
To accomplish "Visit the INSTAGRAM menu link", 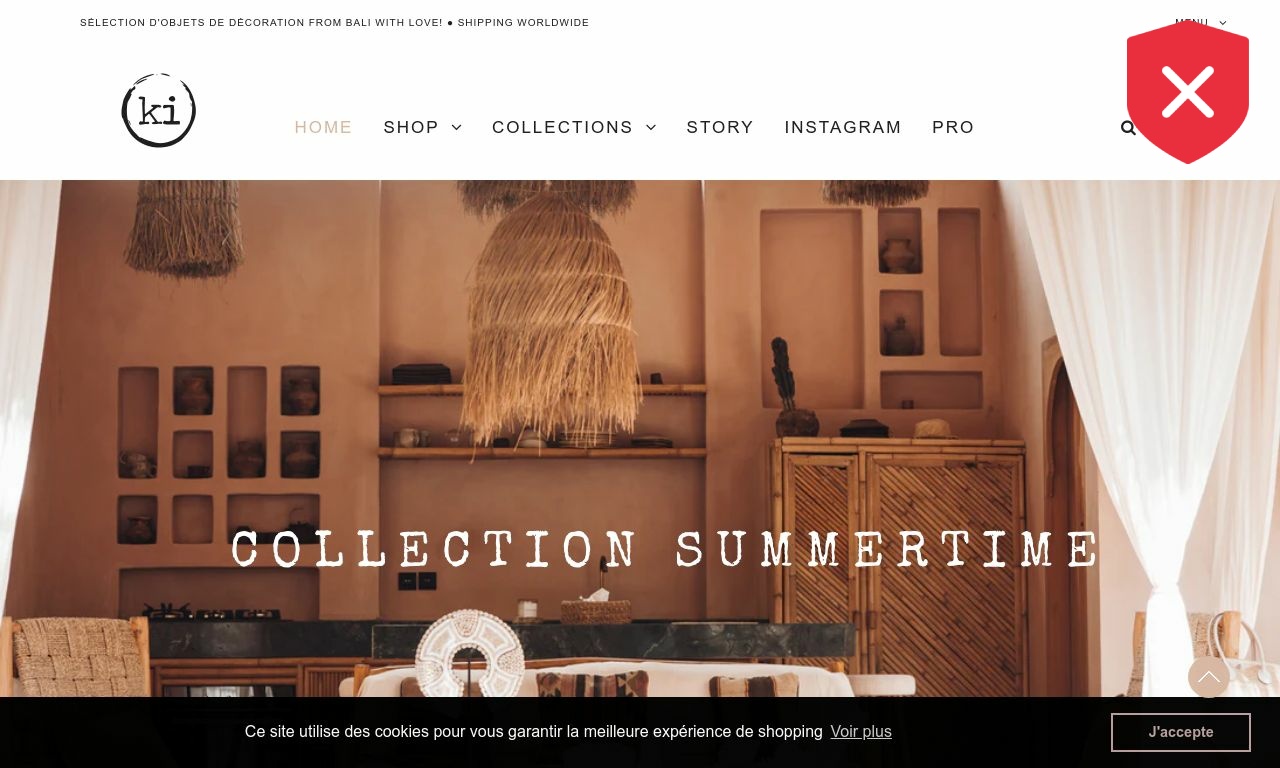I will 843,127.
